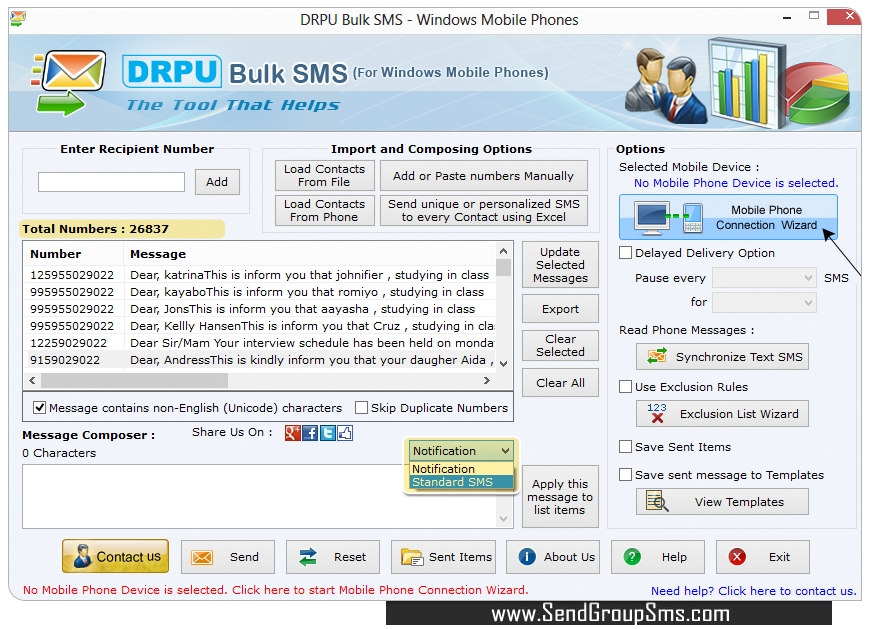870x629 pixels.
Task: Click Add or Paste numbers Manually
Action: [x=483, y=175]
